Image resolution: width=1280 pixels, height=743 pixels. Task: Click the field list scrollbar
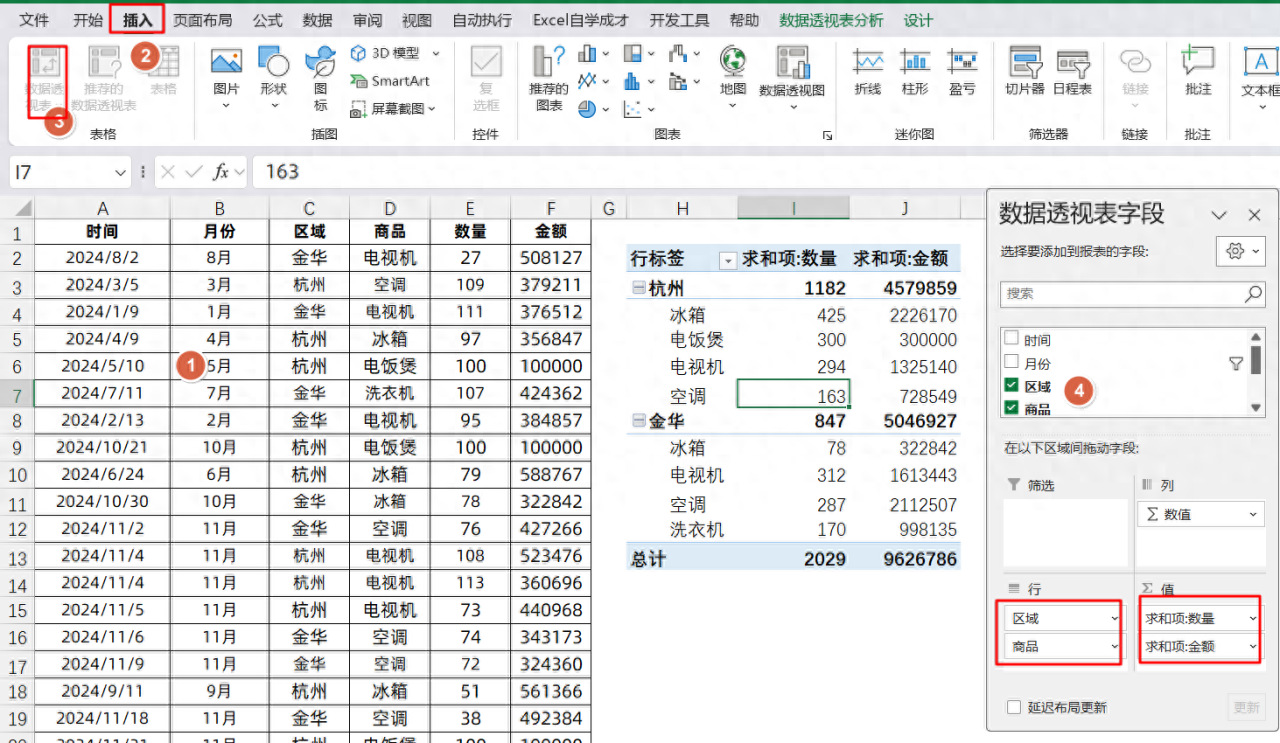1256,373
